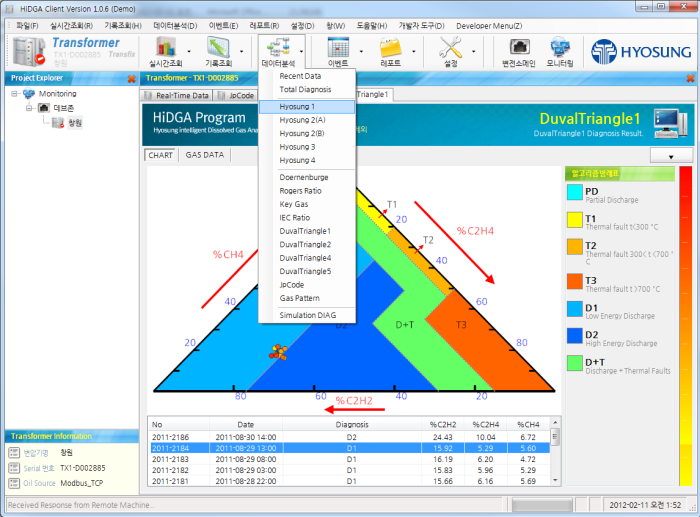
Task: Open the 기록조회 history icon
Action: pyautogui.click(x=218, y=46)
